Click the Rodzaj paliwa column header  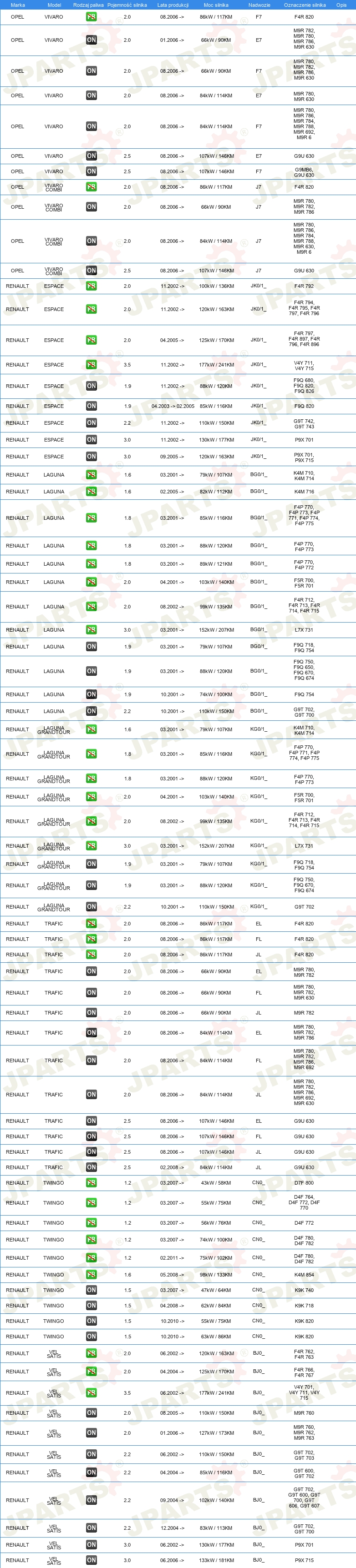point(88,5)
